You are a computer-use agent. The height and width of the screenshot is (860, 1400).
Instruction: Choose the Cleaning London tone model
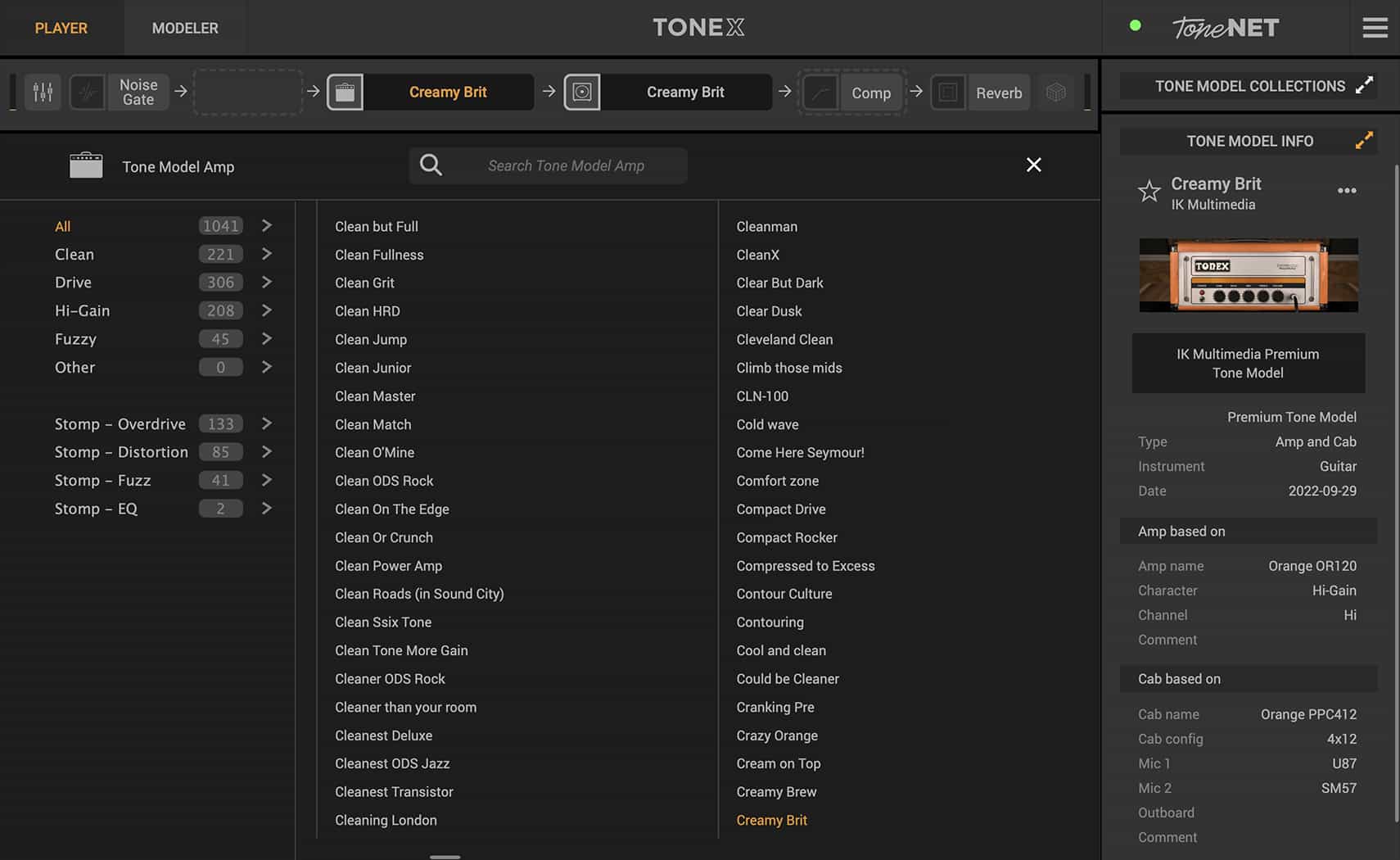386,820
